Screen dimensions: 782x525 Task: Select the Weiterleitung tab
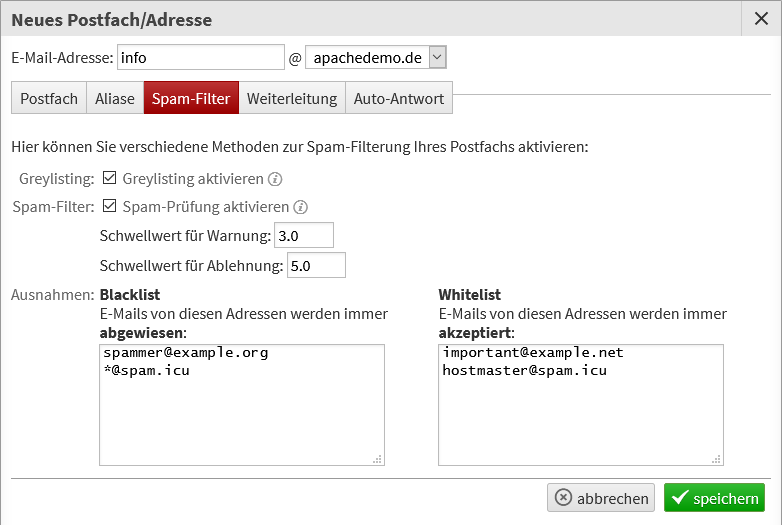click(292, 98)
